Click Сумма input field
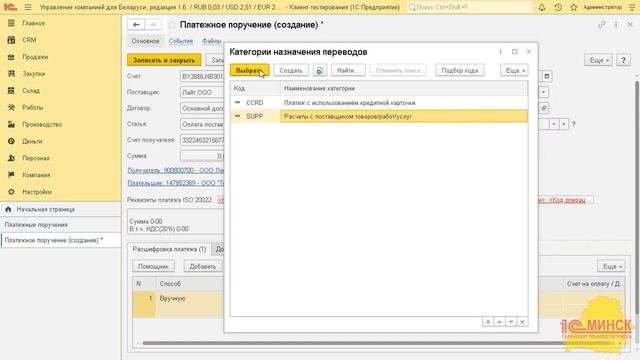The image size is (640, 360). point(202,156)
